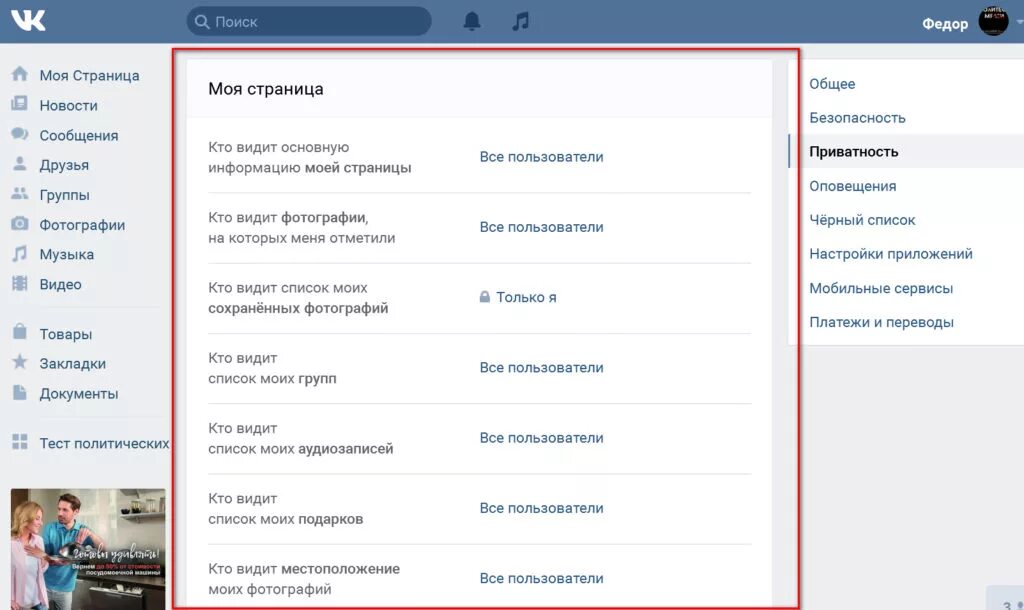Viewport: 1024px width, 610px height.
Task: Open Видео link
Action: coord(60,284)
